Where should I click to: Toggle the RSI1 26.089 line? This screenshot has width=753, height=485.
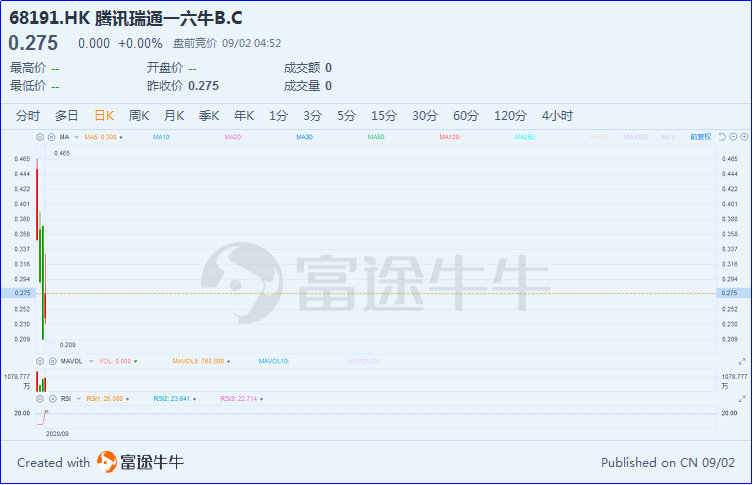(105, 399)
